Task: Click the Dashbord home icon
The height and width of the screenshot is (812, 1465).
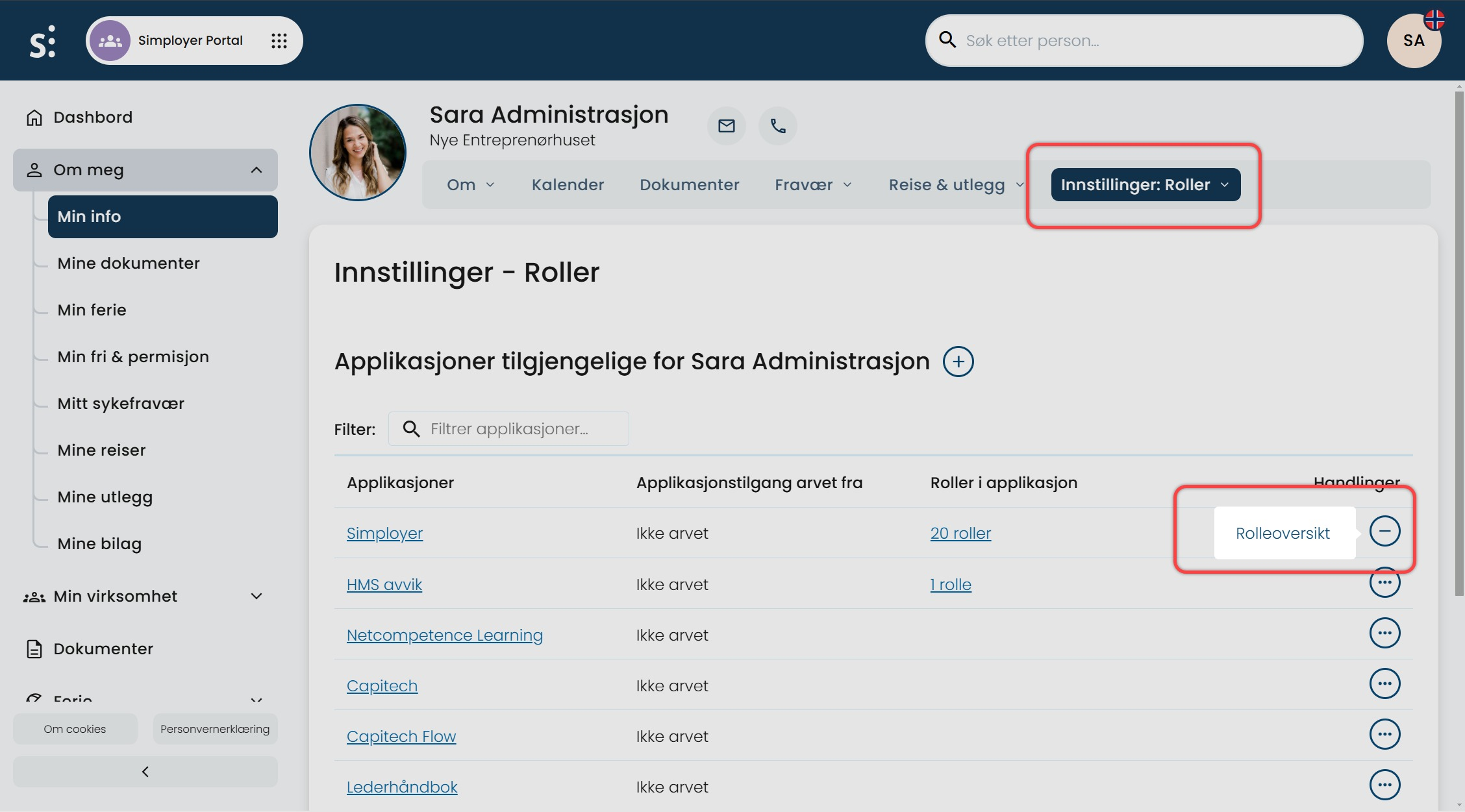Action: (x=34, y=117)
